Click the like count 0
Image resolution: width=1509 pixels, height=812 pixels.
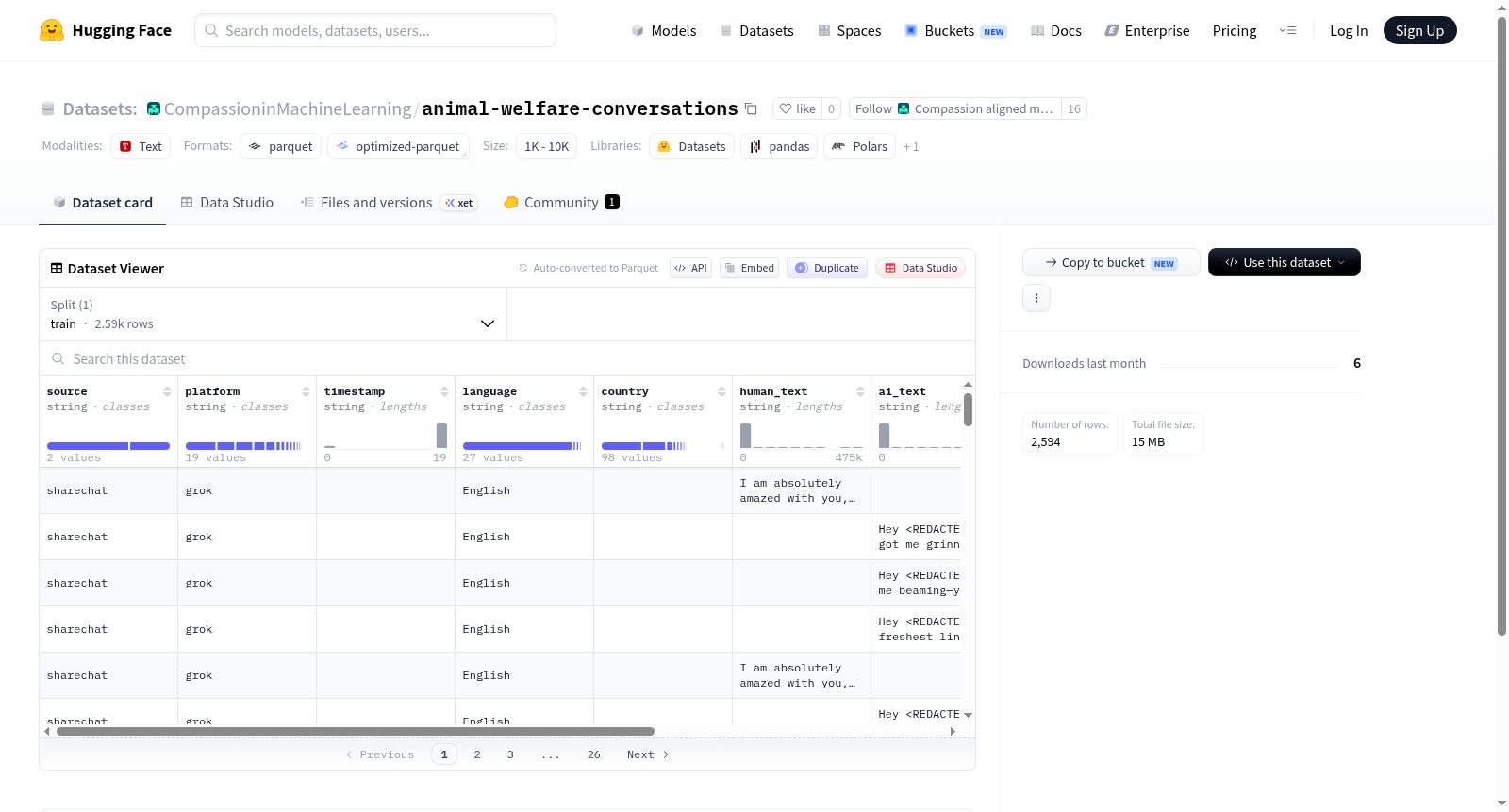point(831,108)
